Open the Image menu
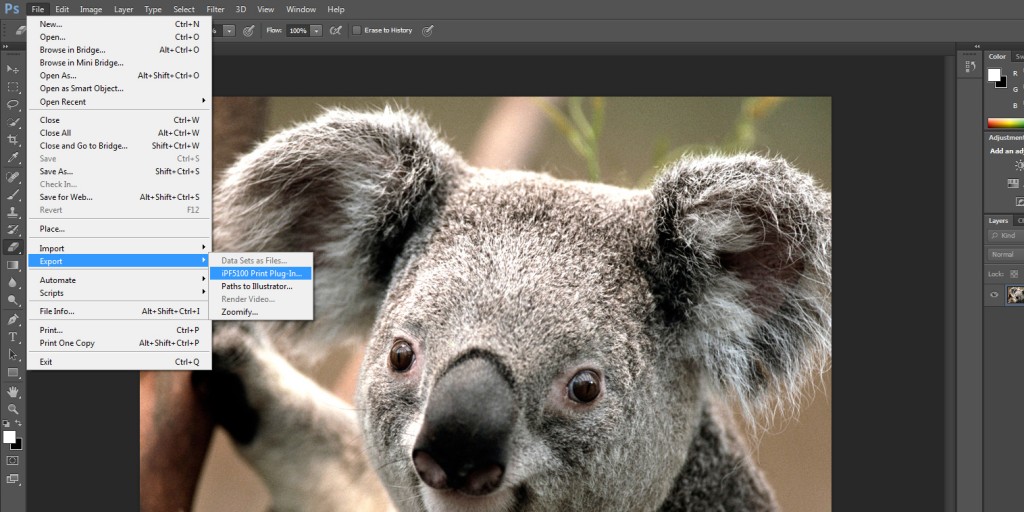This screenshot has width=1024, height=512. click(x=91, y=9)
